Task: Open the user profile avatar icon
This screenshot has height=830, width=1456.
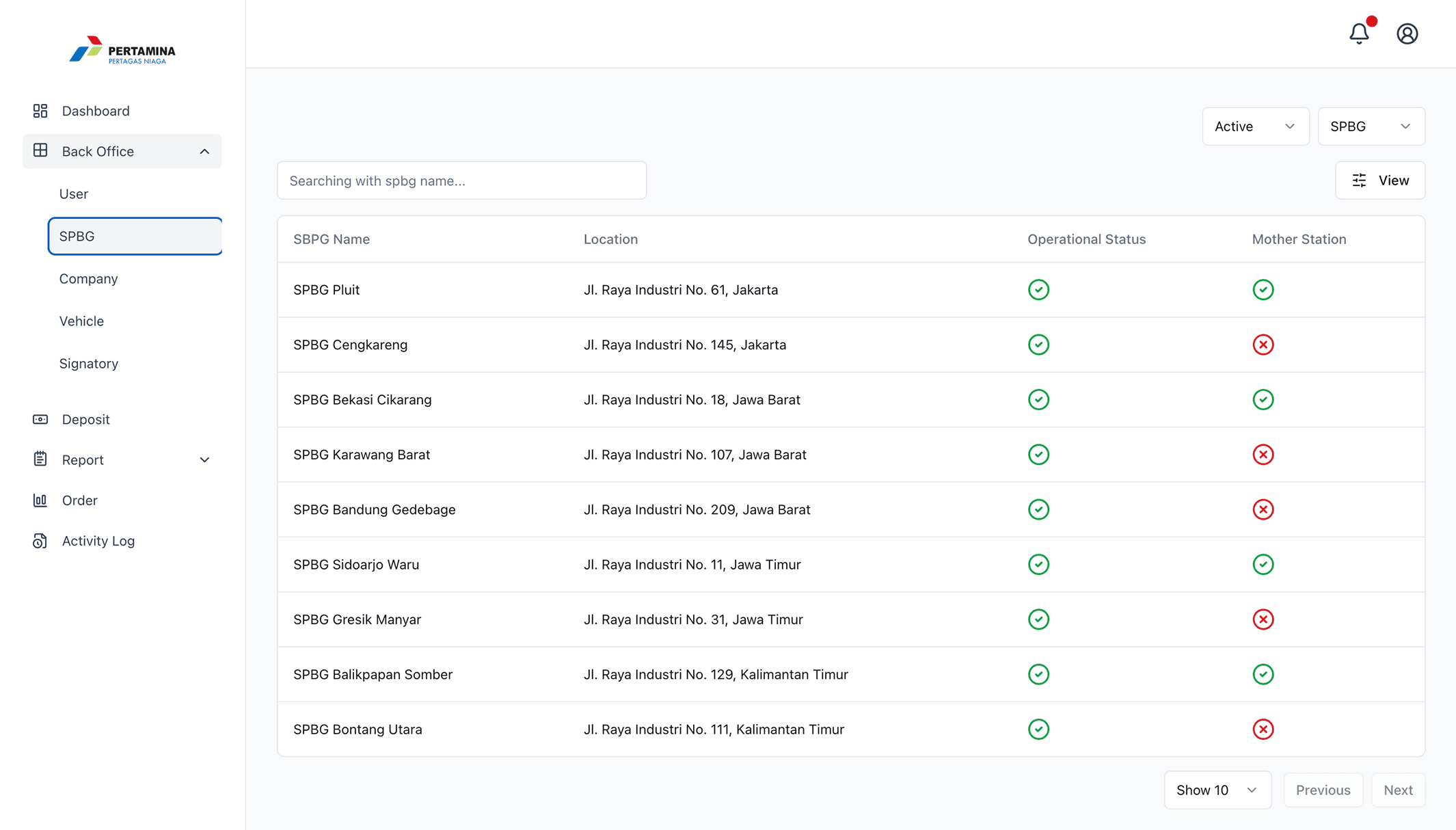Action: click(1407, 34)
